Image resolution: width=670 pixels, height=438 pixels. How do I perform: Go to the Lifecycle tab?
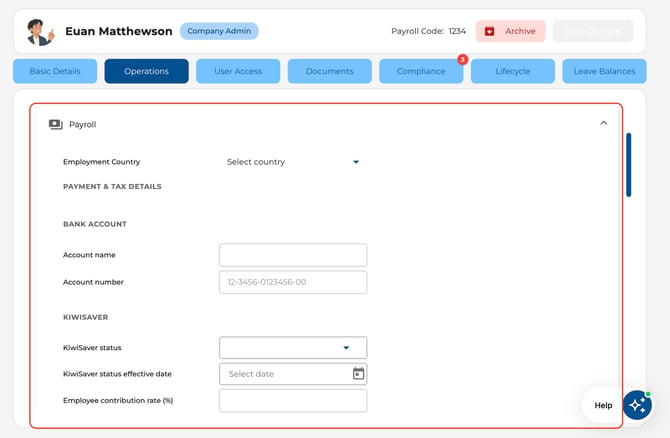(x=513, y=71)
